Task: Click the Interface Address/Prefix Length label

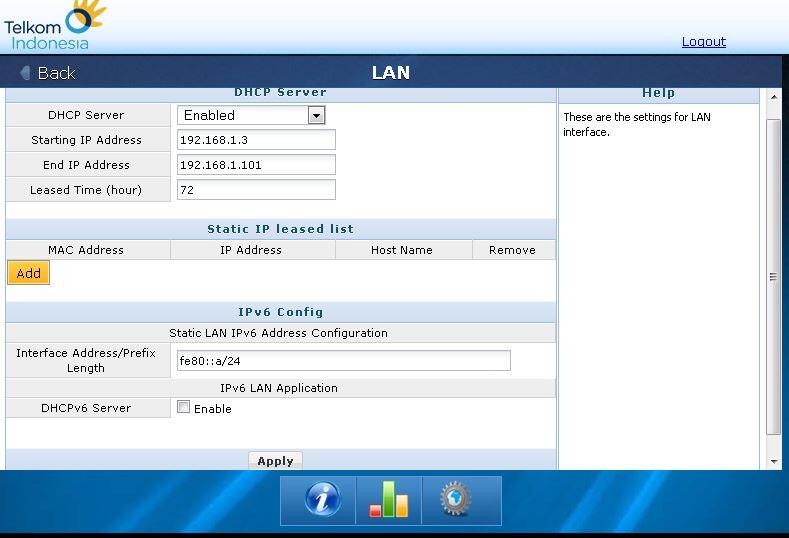Action: 86,360
